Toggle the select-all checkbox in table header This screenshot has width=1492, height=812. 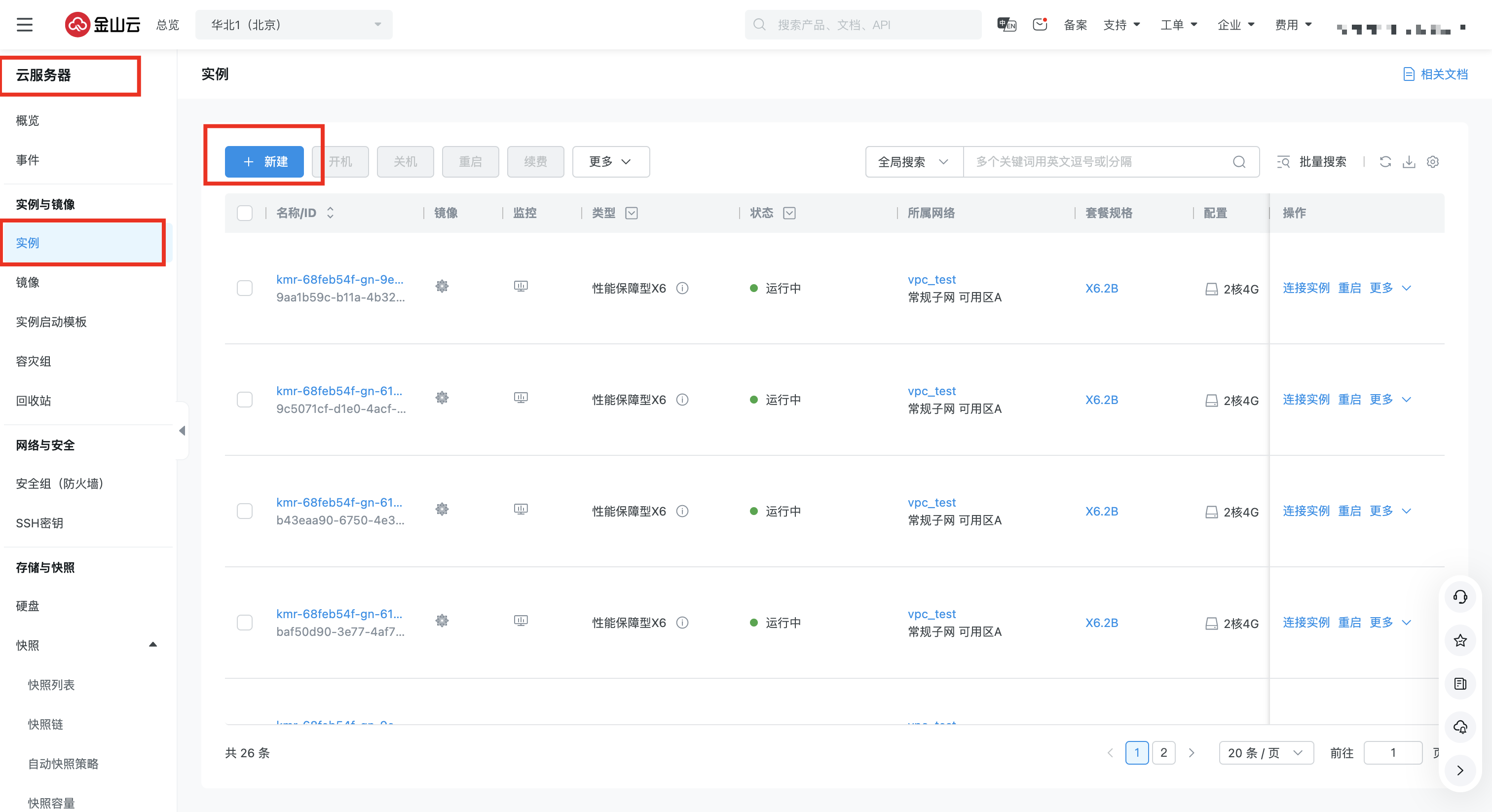click(x=245, y=213)
